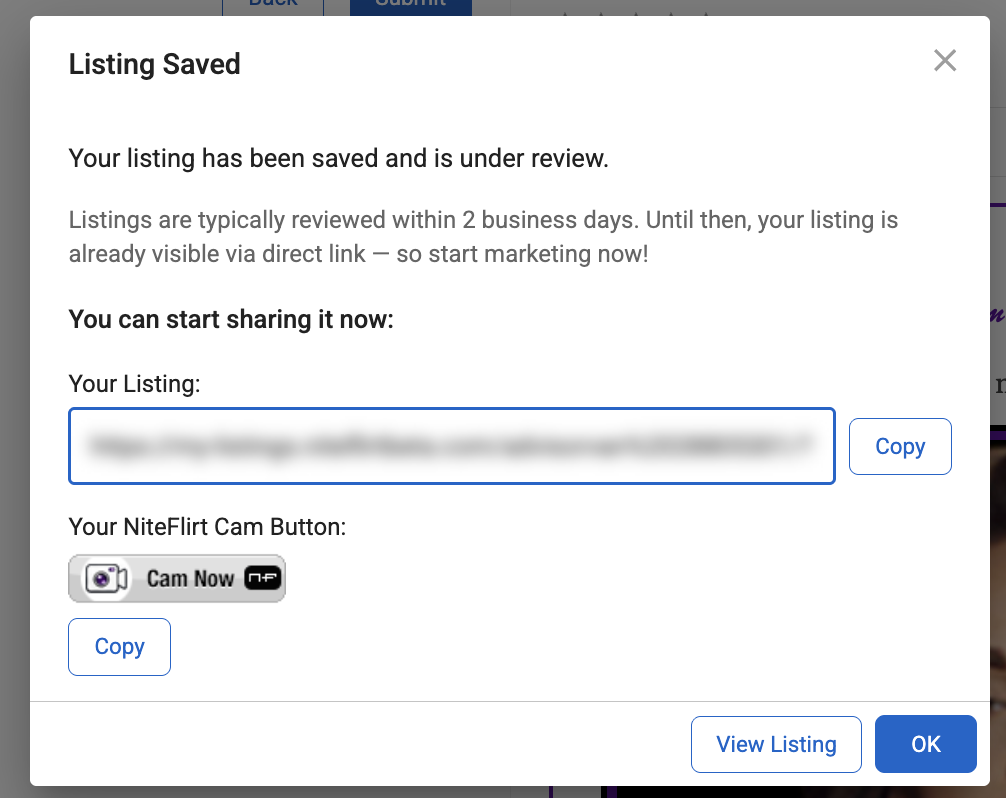Screen dimensions: 1006x798
Task: Select the Your Listing URL field
Action: 452,446
